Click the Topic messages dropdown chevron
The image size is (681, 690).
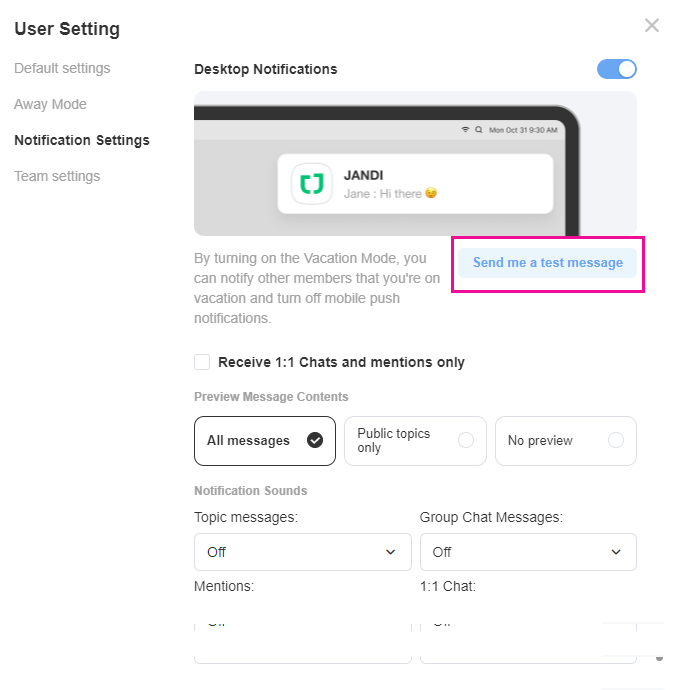coord(390,552)
